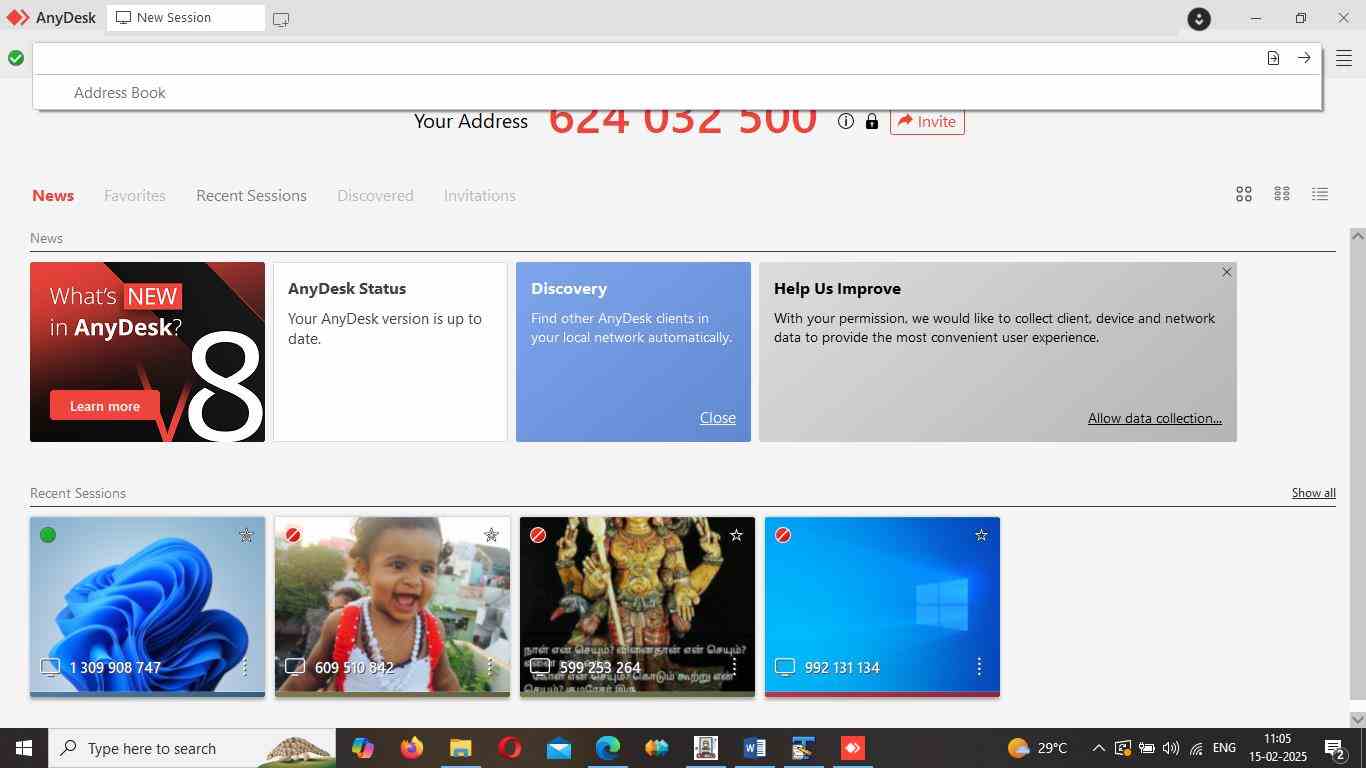Select the New Session tab

pyautogui.click(x=186, y=18)
